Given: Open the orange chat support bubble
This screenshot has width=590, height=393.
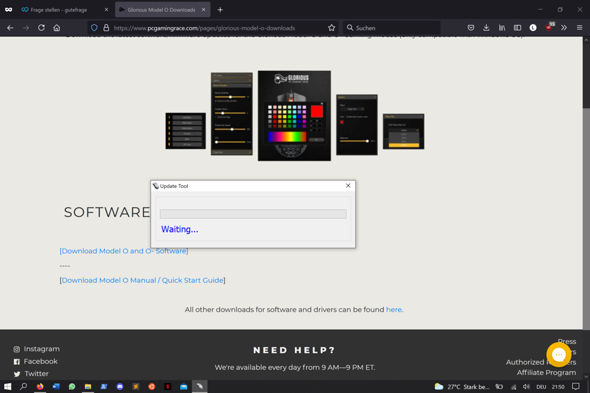Looking at the screenshot, I should click(559, 355).
